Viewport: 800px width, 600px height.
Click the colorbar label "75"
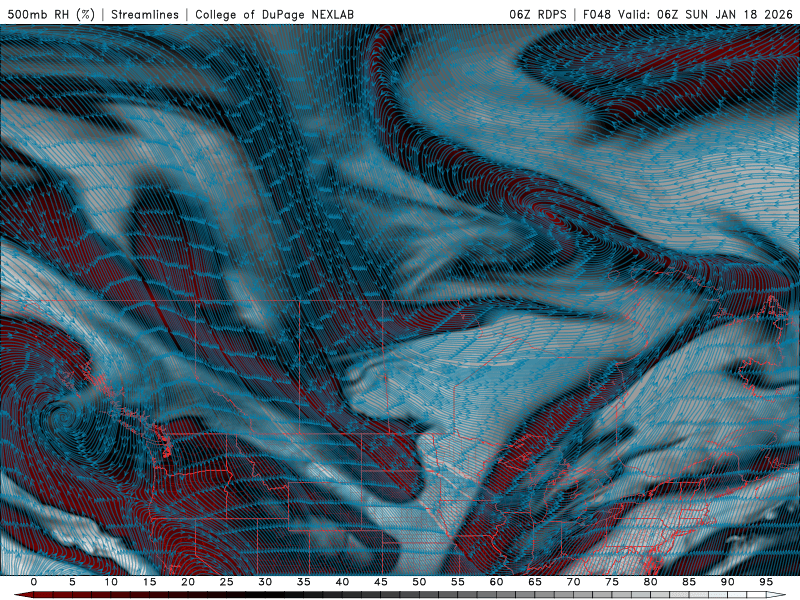(x=612, y=582)
